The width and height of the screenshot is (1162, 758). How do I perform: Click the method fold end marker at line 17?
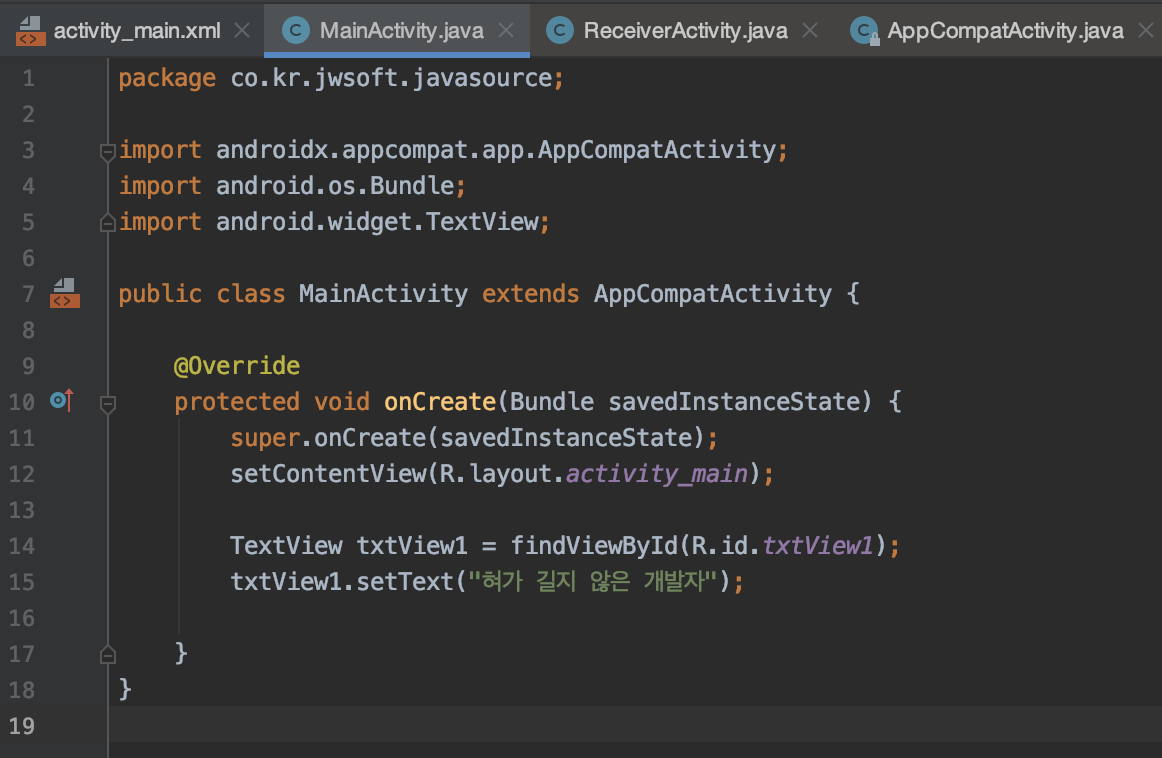click(107, 654)
